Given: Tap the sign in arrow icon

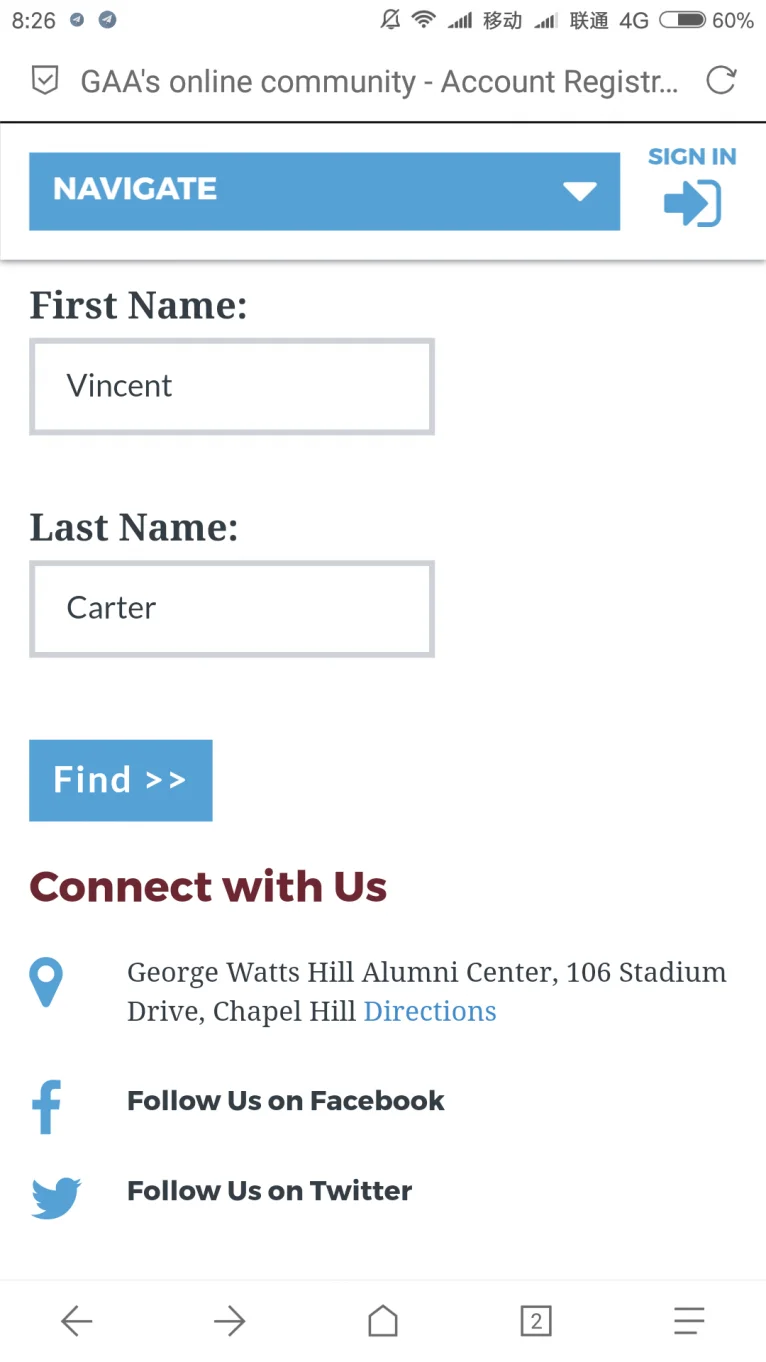Looking at the screenshot, I should click(692, 203).
